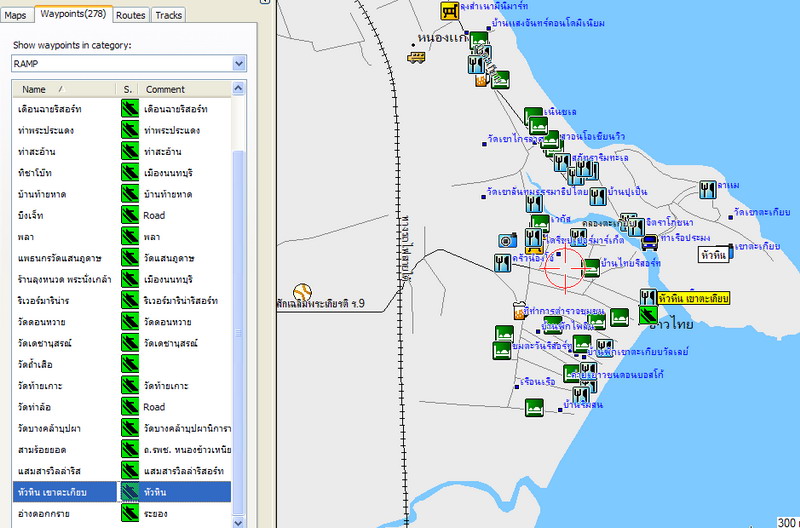Click the camera icon on the map
The width and height of the screenshot is (800, 528).
506,240
